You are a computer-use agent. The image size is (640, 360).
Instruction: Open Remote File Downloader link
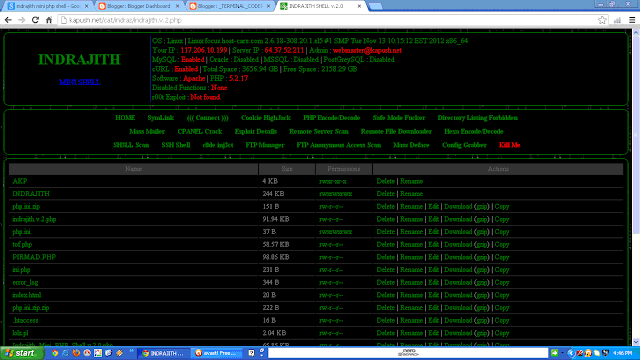[x=396, y=131]
